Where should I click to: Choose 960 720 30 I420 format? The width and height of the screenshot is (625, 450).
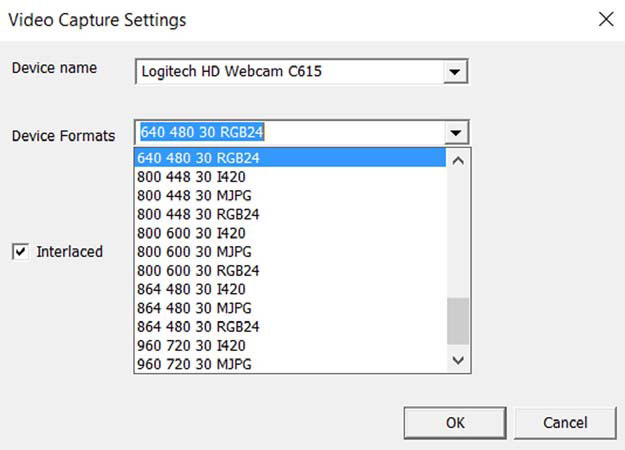pos(291,345)
